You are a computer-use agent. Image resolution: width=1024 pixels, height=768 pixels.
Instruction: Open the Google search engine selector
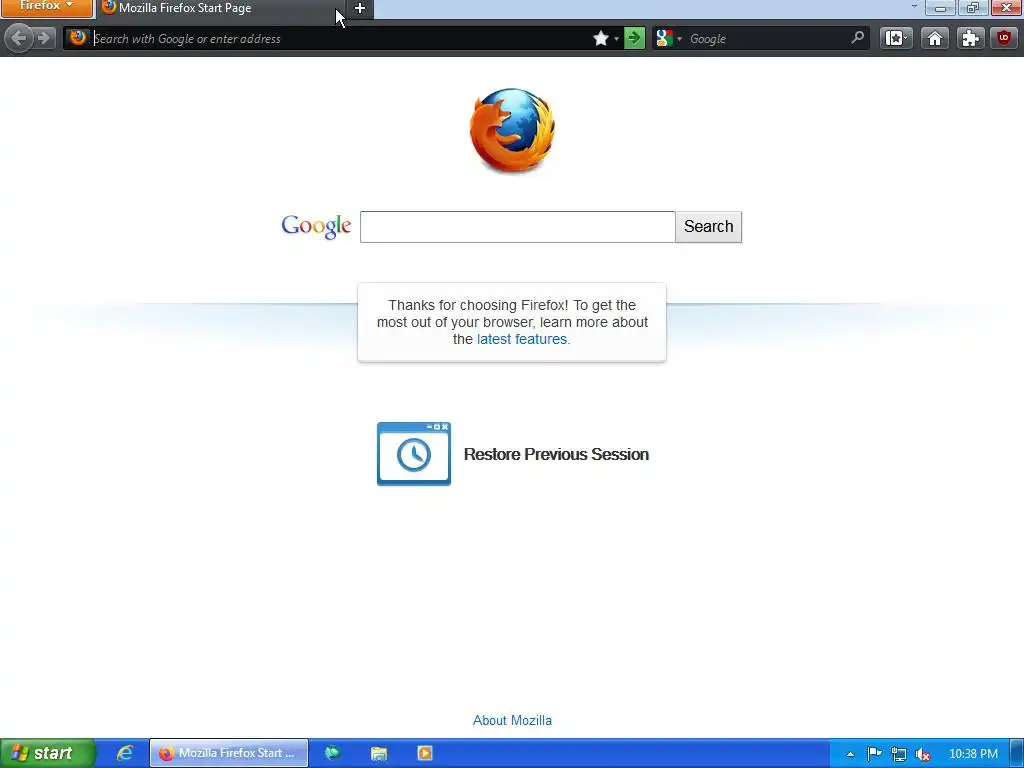pyautogui.click(x=669, y=39)
